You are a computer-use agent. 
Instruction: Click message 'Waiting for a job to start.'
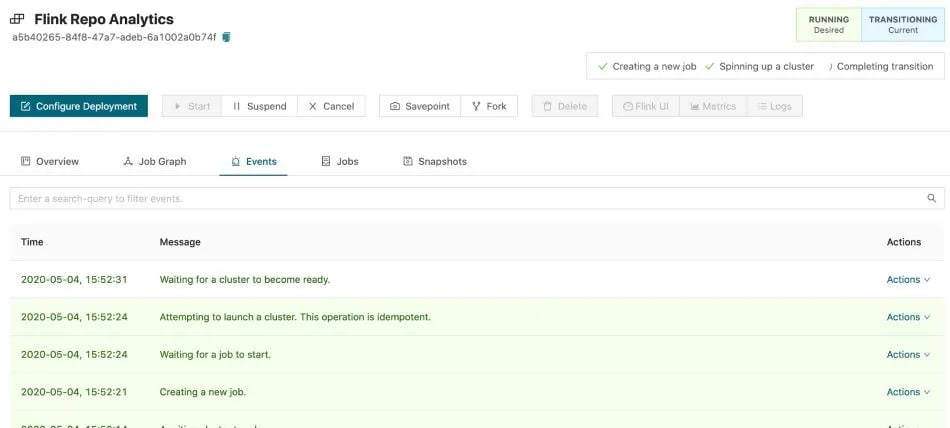click(x=215, y=355)
